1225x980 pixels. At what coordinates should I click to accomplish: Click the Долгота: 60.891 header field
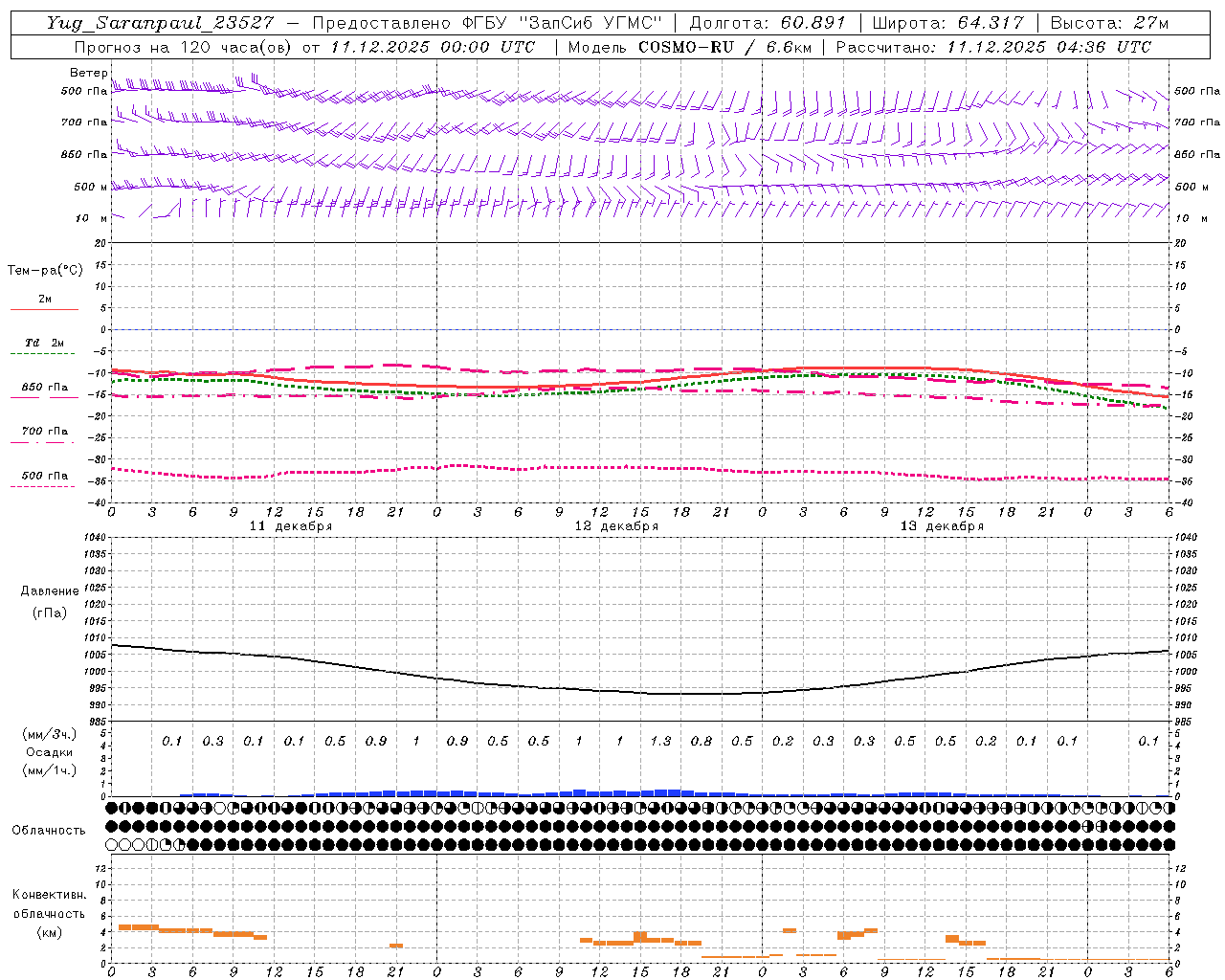(x=768, y=23)
